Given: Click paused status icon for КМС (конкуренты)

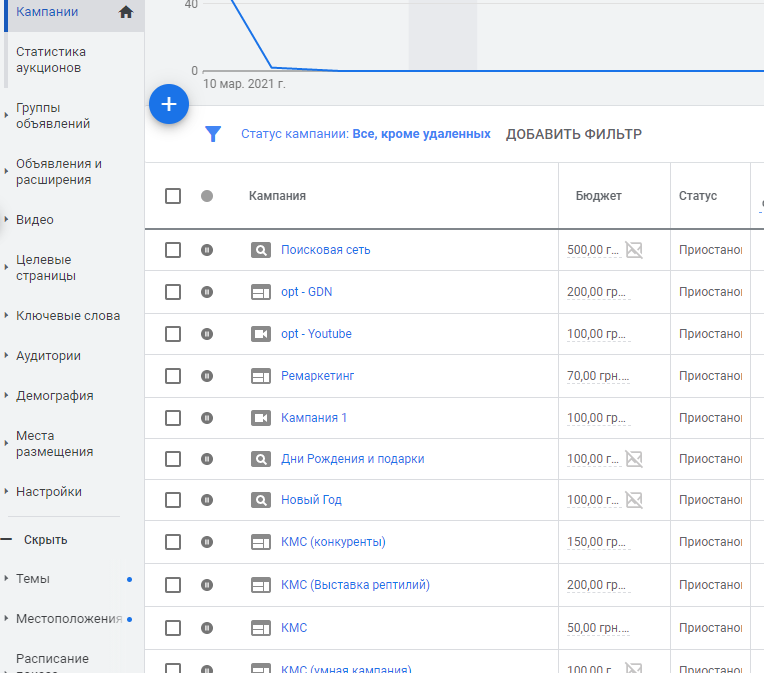Looking at the screenshot, I should tap(207, 542).
